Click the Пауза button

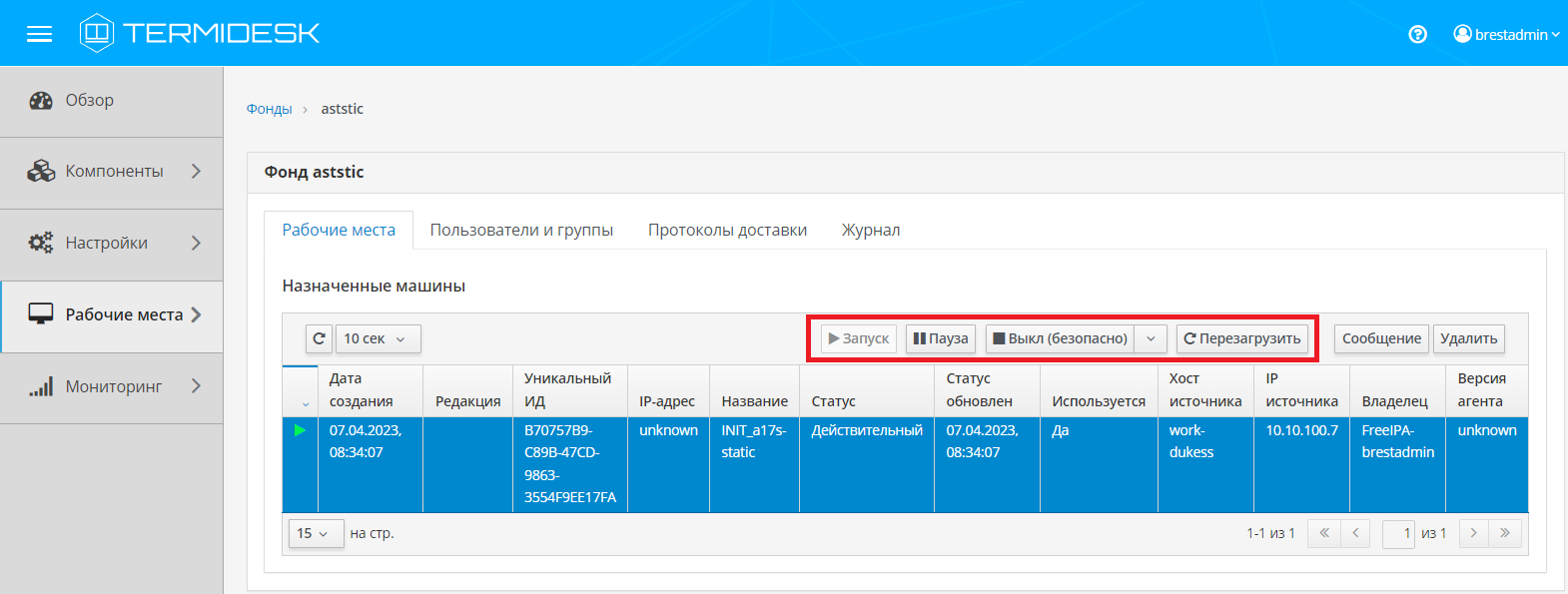coord(941,338)
